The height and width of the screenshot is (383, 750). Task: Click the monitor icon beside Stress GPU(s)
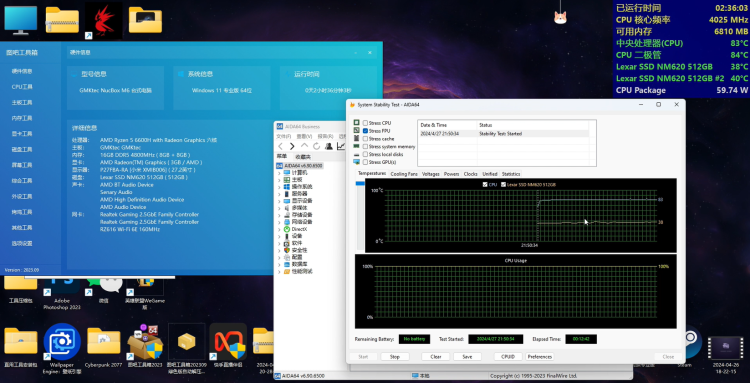click(356, 162)
